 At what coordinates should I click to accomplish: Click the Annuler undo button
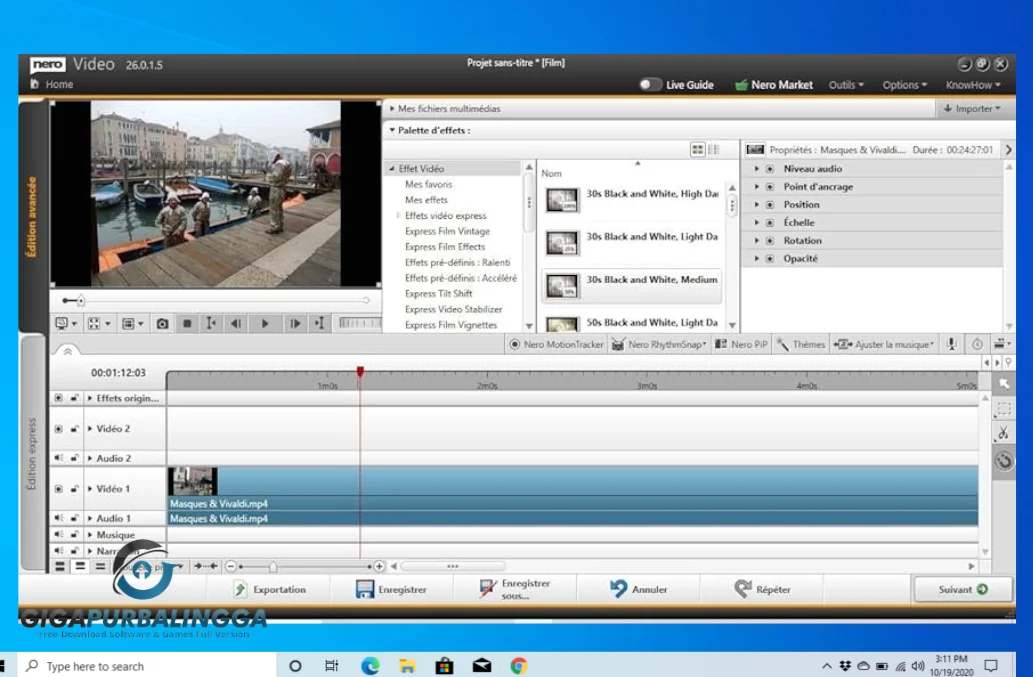pyautogui.click(x=638, y=589)
